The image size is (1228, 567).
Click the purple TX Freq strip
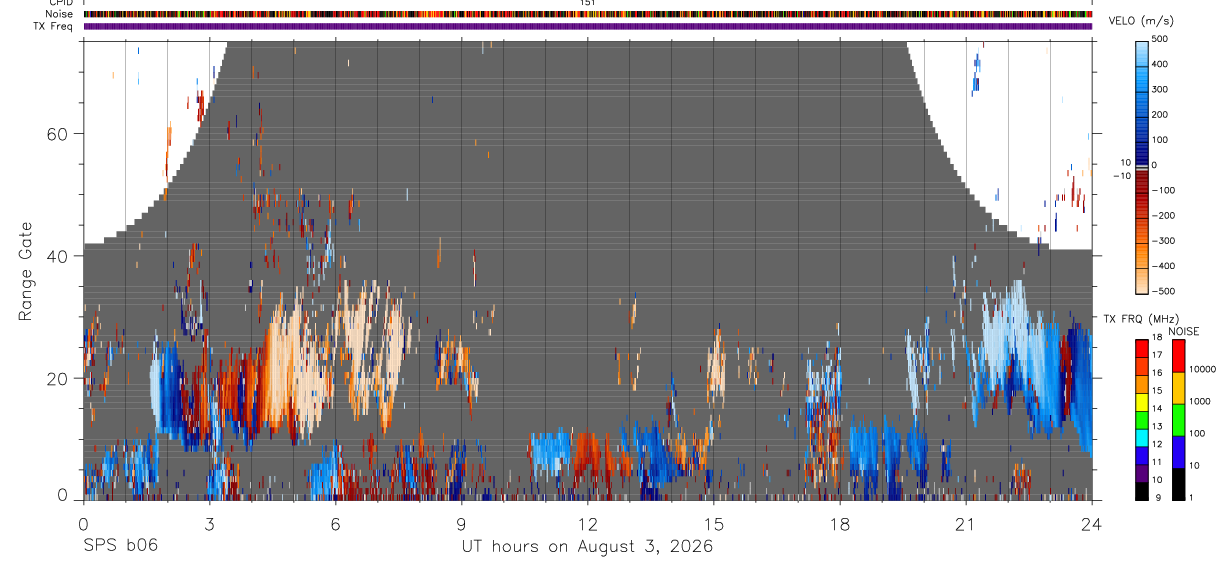(x=587, y=26)
